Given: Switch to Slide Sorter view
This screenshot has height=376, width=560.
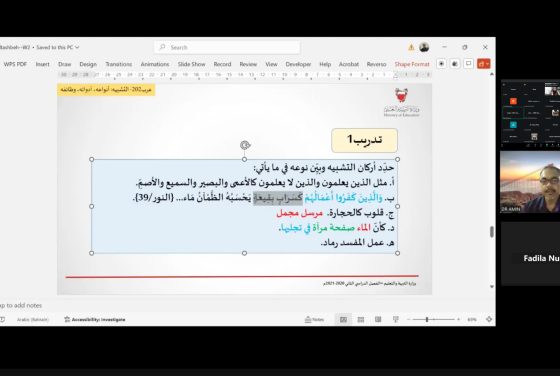Looking at the screenshot, I should click(361, 320).
